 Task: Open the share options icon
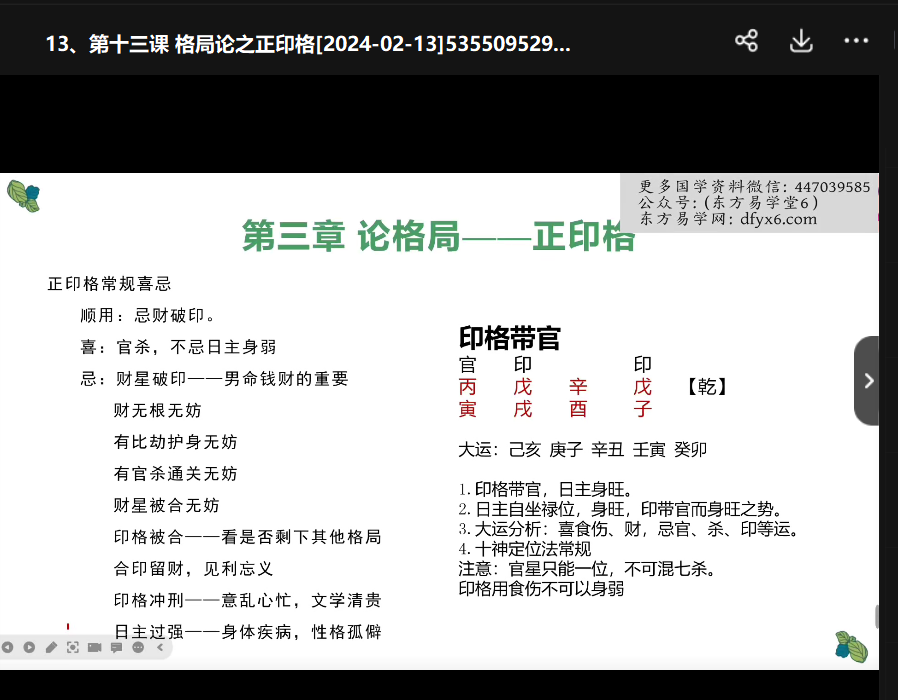(746, 41)
